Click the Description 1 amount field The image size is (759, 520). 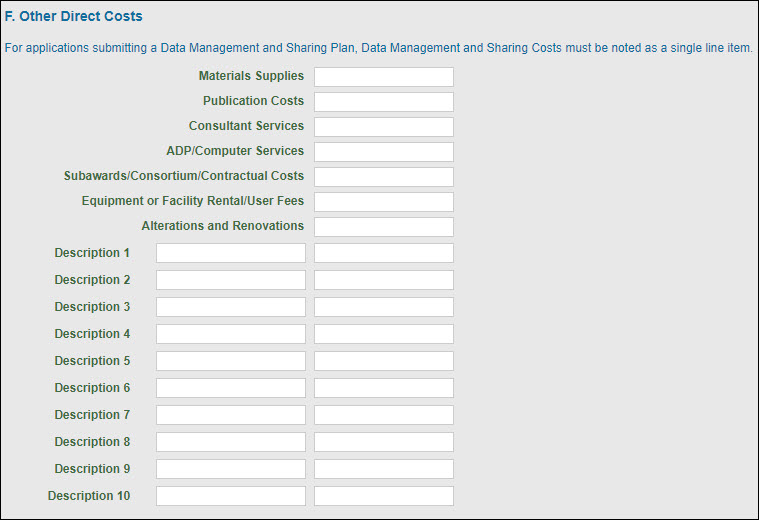click(x=383, y=253)
